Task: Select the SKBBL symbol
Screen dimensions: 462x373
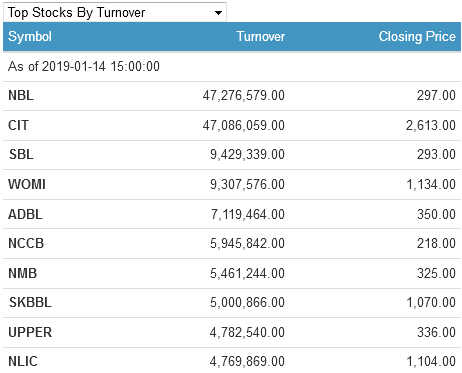Action: (x=30, y=302)
